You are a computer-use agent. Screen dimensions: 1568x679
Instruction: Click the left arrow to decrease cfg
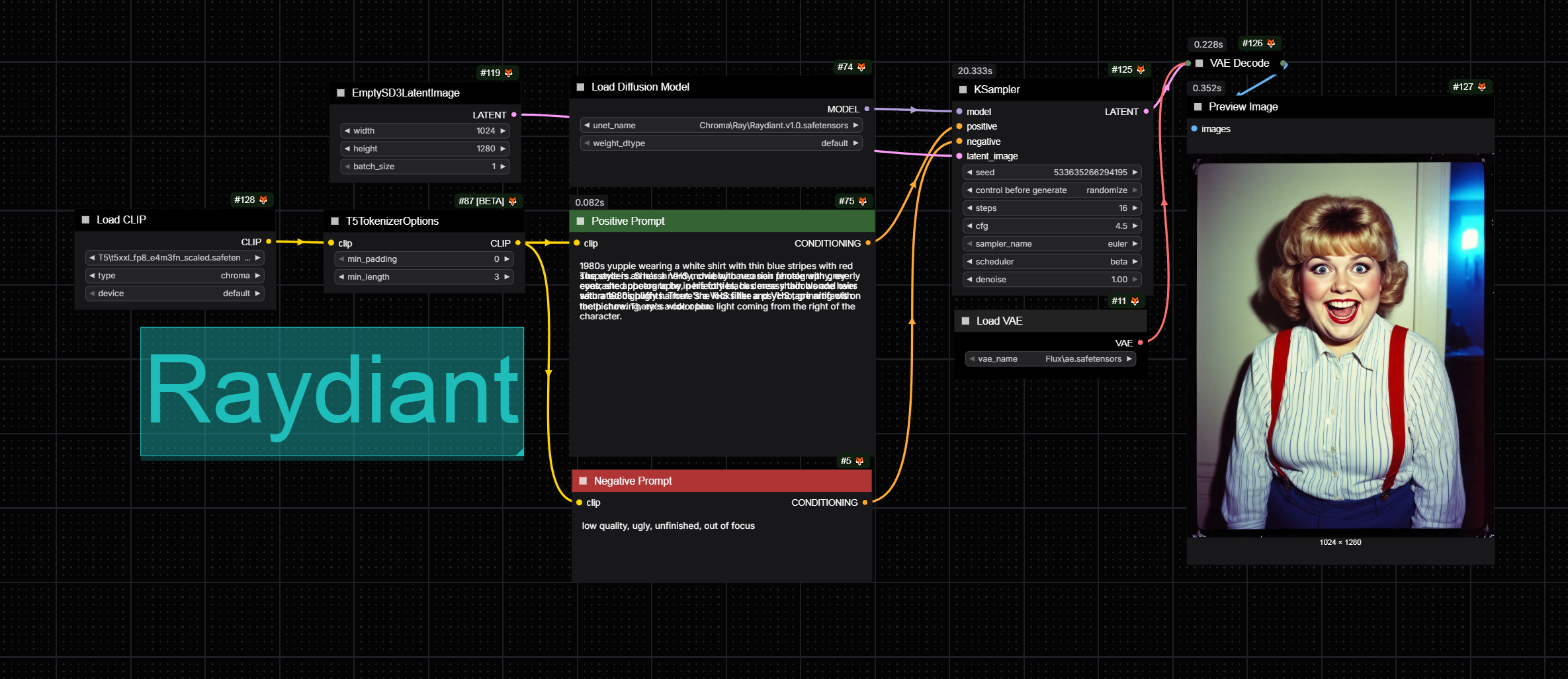[969, 225]
